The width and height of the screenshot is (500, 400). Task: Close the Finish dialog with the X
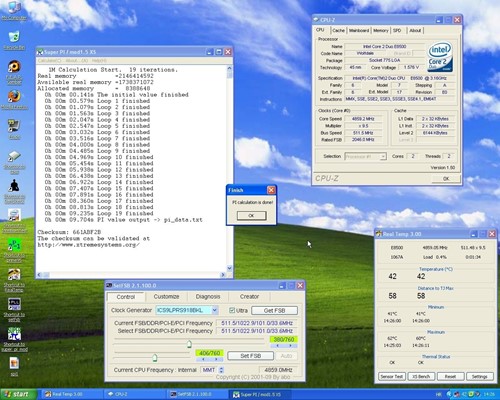271,190
